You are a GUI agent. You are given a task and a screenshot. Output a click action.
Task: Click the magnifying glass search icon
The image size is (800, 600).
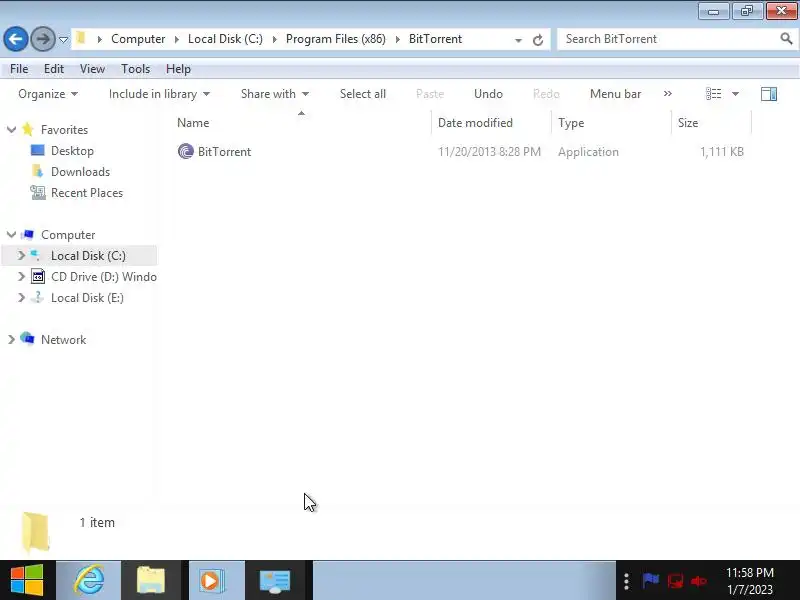(x=786, y=39)
